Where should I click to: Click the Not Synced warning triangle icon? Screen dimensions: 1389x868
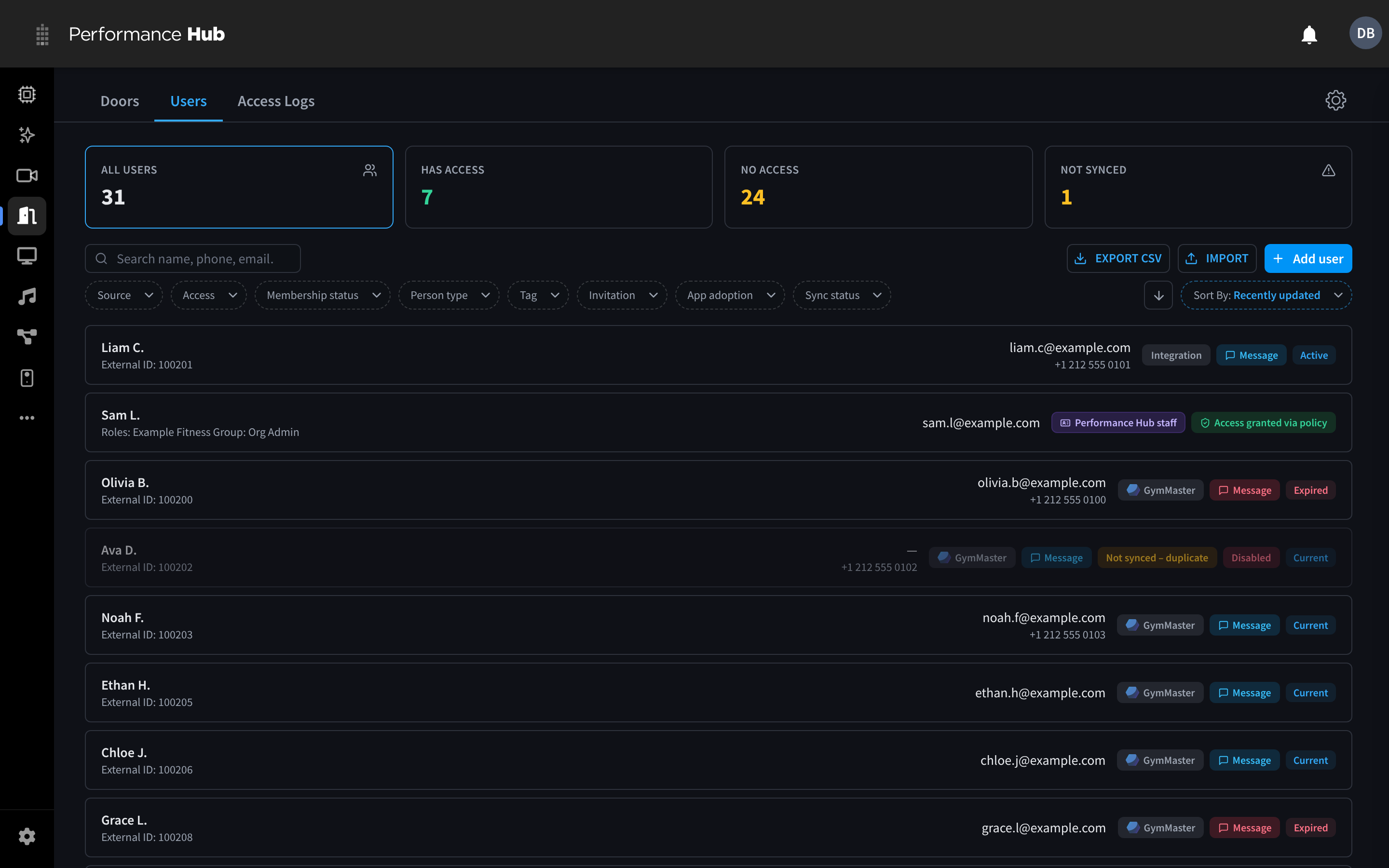coord(1328,171)
